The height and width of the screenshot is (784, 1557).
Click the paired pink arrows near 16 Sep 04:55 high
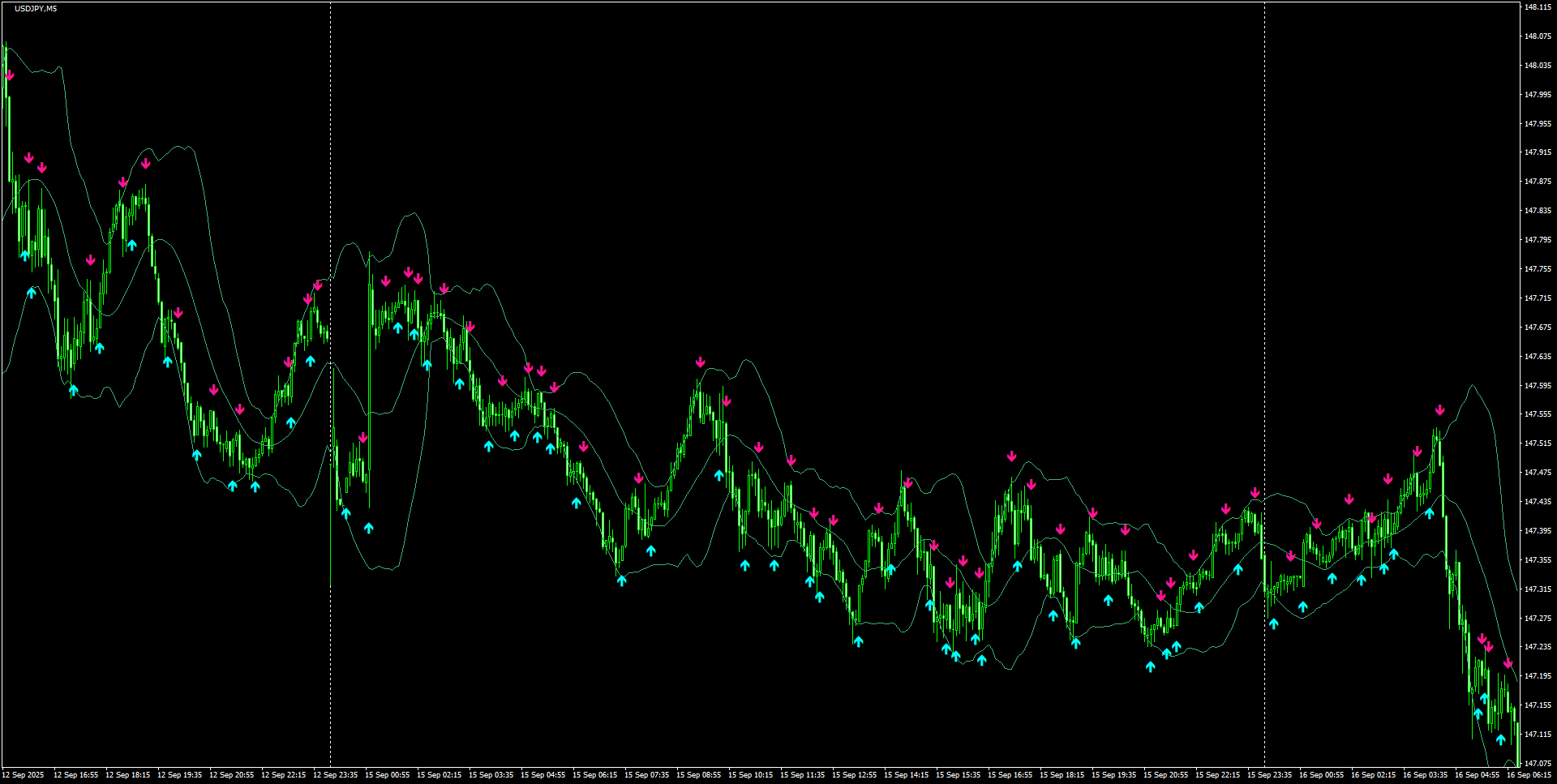1486,642
